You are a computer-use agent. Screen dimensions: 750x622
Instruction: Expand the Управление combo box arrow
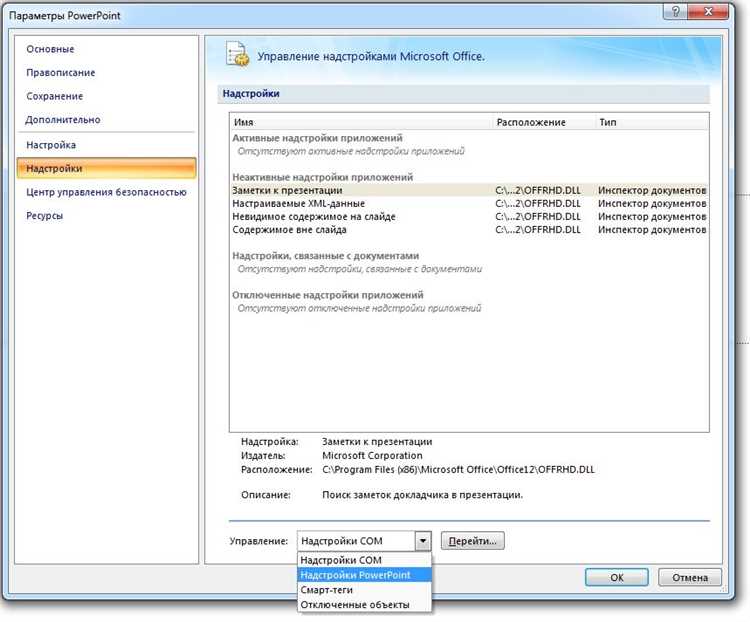[x=423, y=541]
